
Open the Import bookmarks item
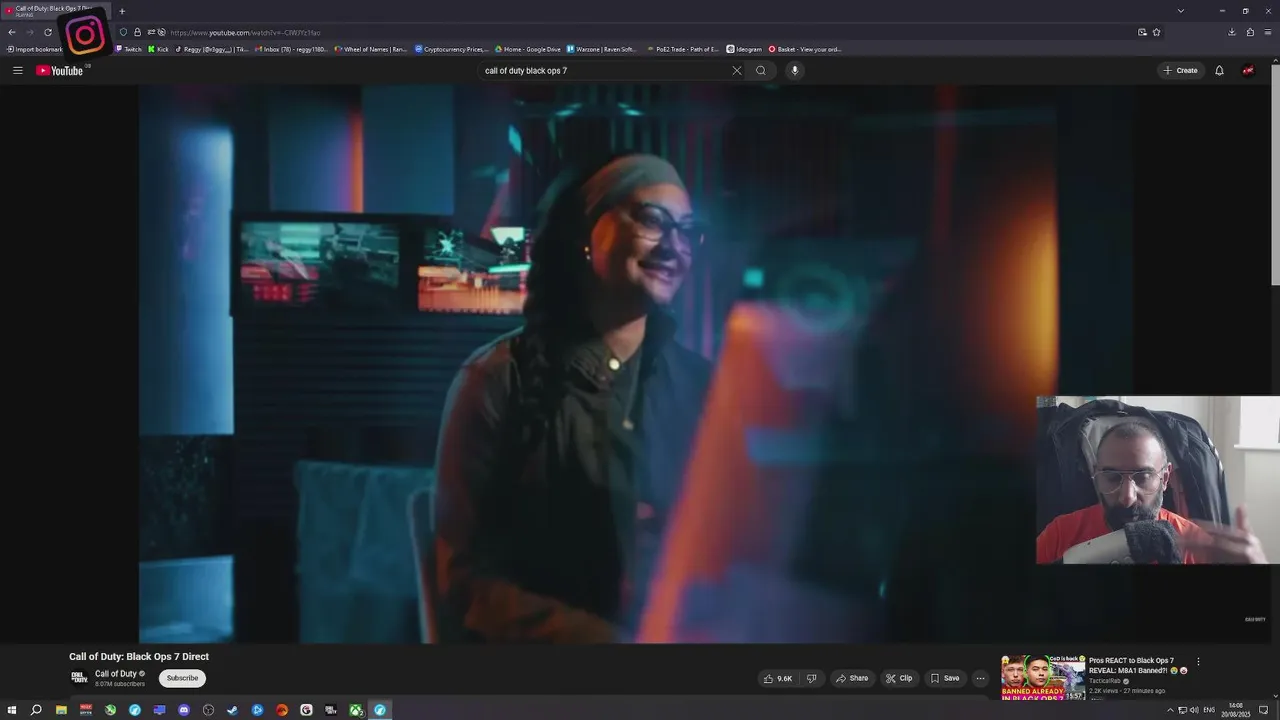tap(34, 49)
